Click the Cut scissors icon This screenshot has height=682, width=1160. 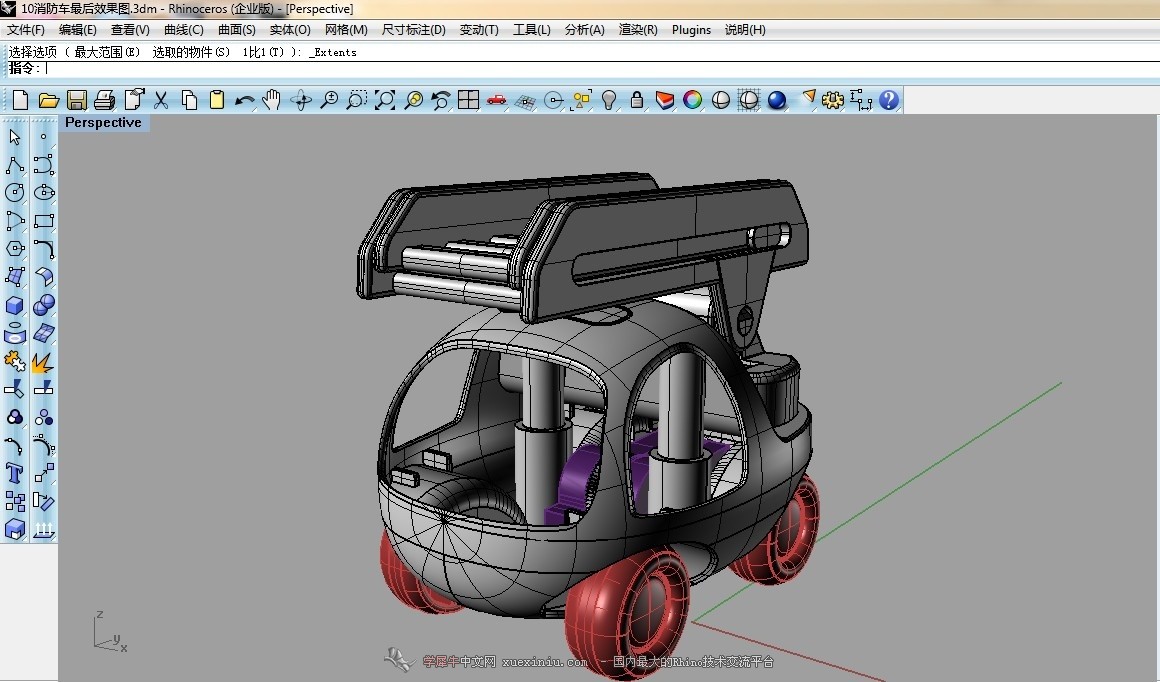161,100
